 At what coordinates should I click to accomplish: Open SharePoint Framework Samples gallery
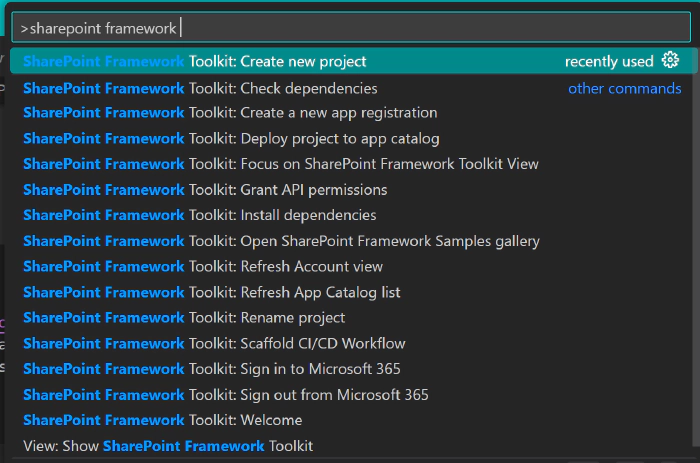click(281, 241)
